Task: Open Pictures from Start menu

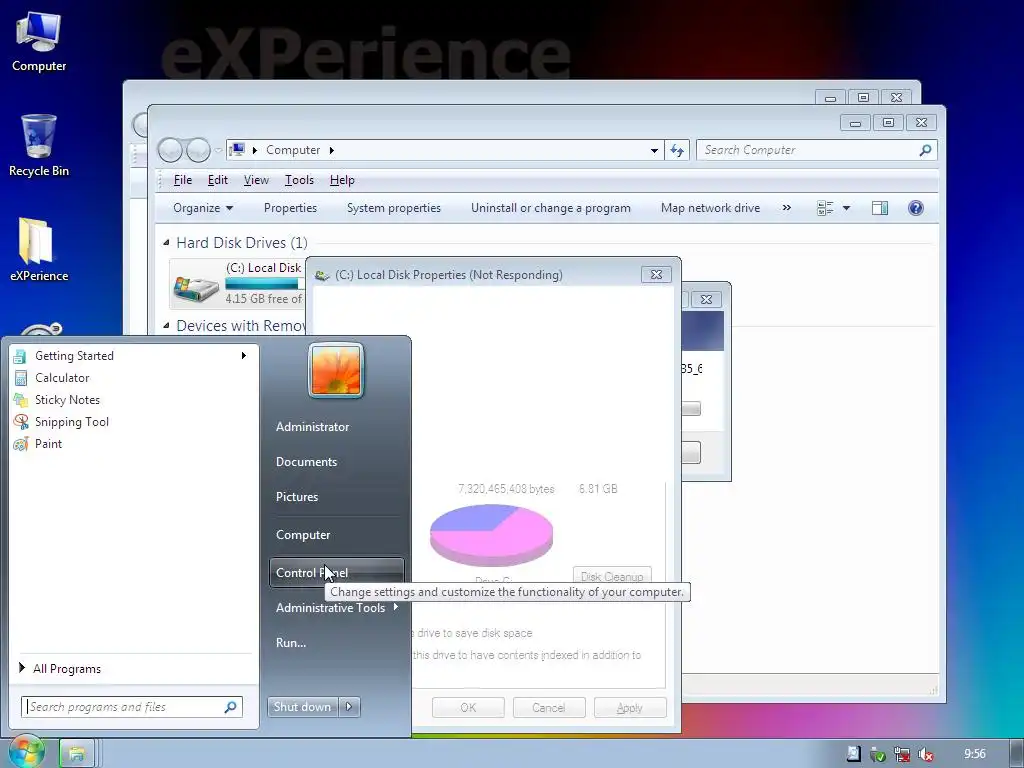Action: coord(296,497)
